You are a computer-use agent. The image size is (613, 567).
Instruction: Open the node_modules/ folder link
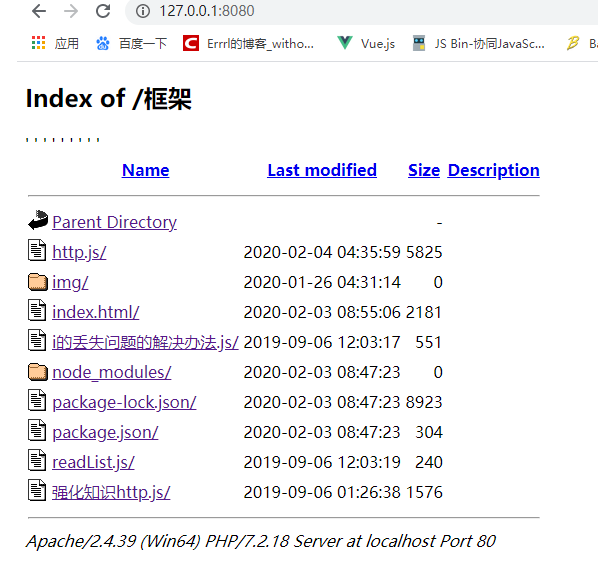[112, 372]
